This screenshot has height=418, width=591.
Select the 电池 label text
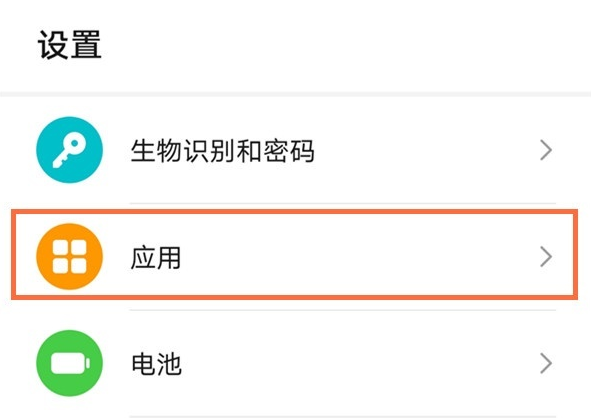156,364
